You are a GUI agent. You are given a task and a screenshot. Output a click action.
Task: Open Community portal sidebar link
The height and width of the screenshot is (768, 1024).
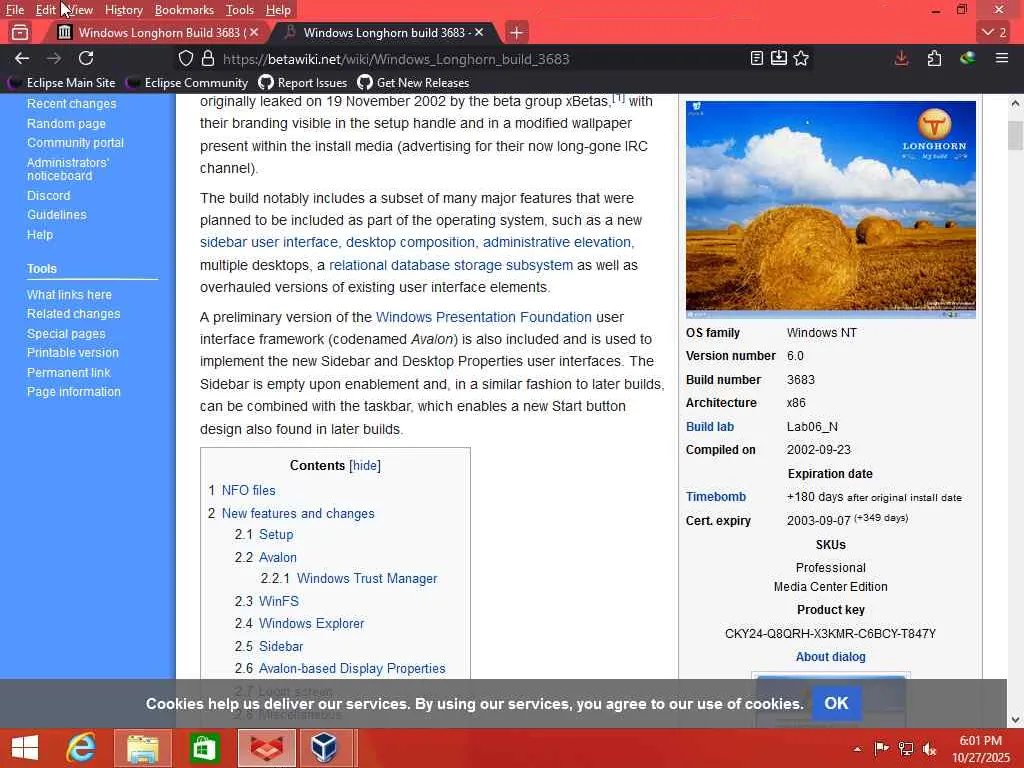[75, 142]
